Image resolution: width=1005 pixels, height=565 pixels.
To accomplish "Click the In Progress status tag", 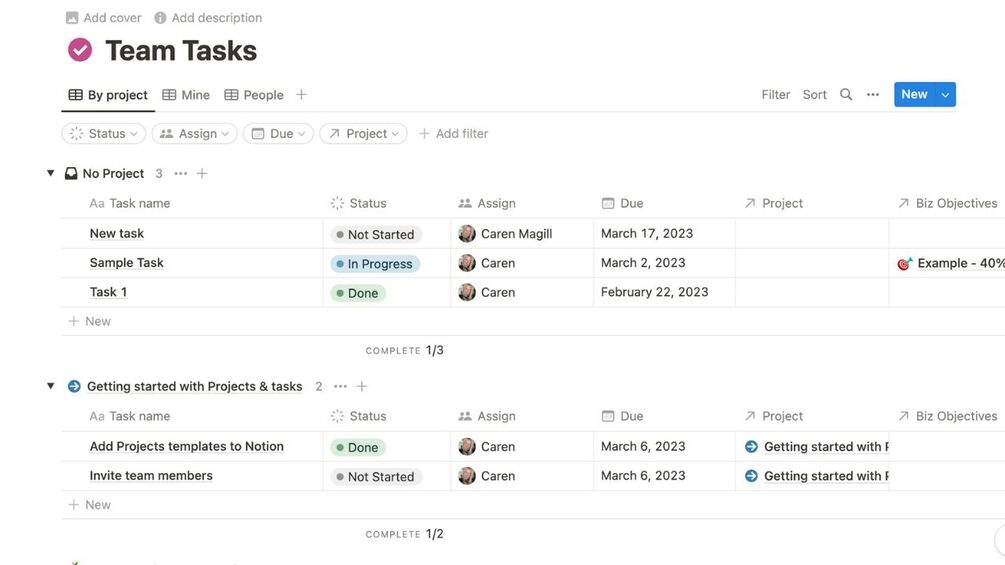I will (x=375, y=264).
